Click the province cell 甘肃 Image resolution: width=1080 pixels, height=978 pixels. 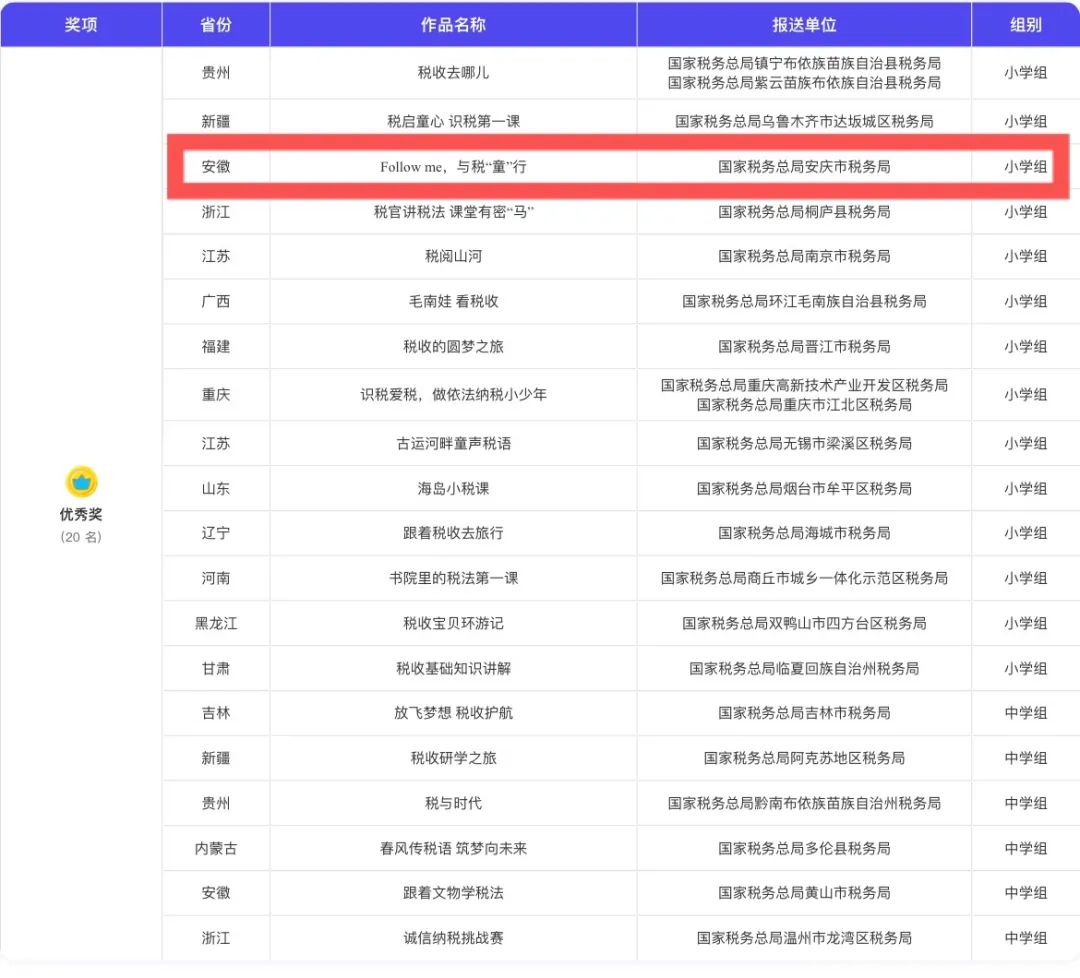[x=216, y=668]
